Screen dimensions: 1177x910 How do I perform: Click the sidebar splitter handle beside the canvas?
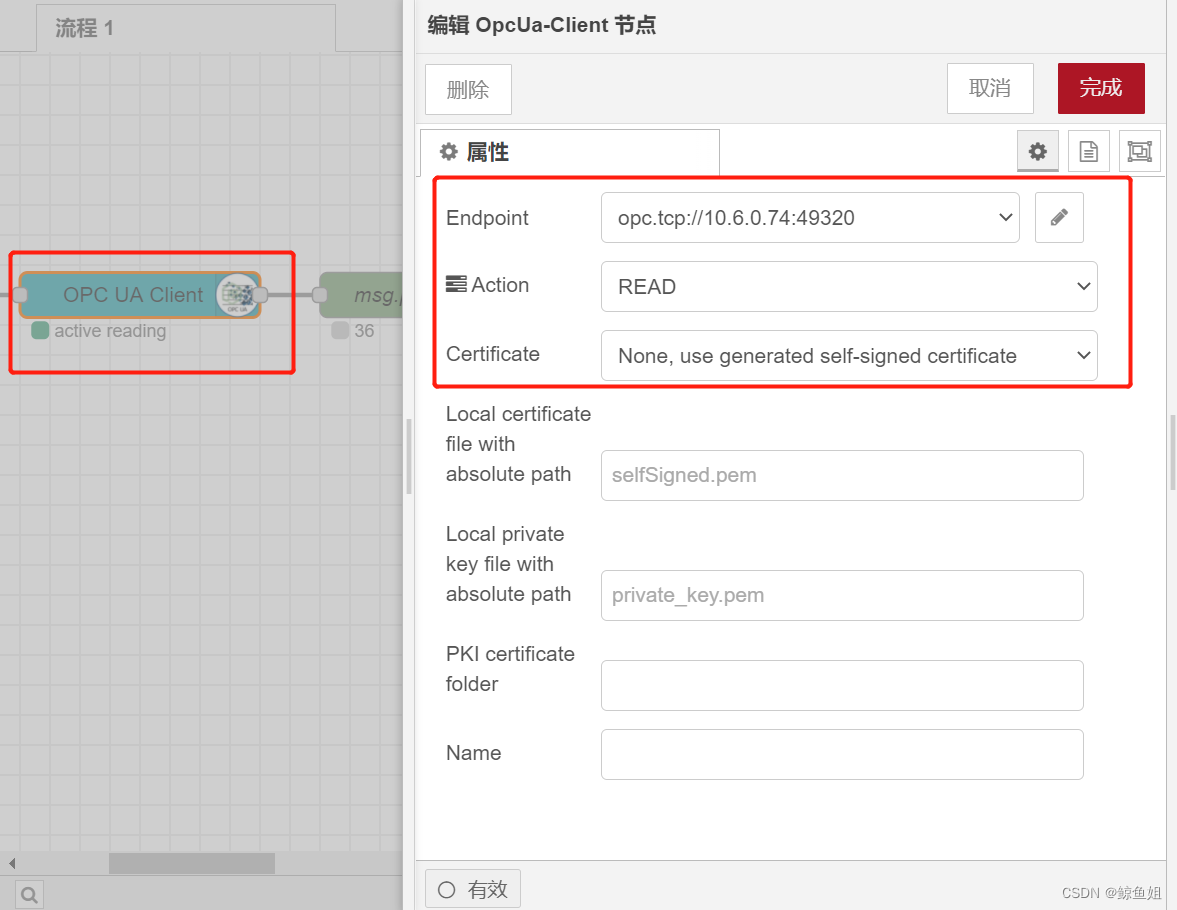coord(409,456)
